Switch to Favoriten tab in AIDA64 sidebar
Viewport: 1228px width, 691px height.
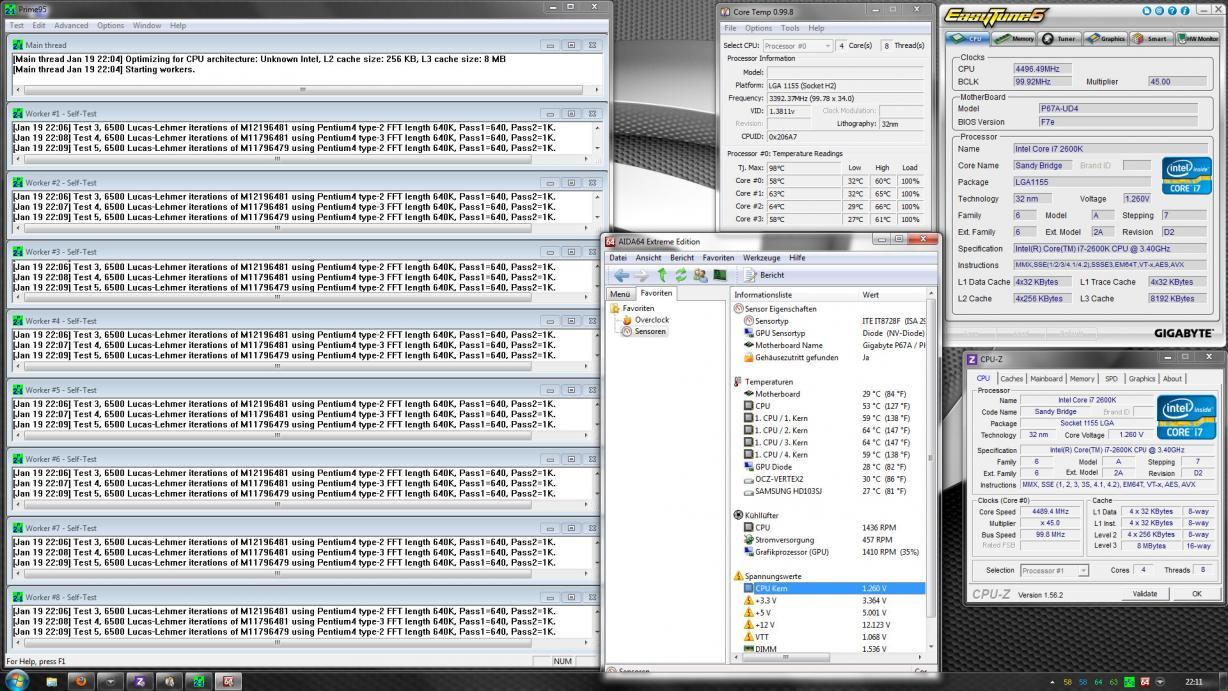[656, 293]
